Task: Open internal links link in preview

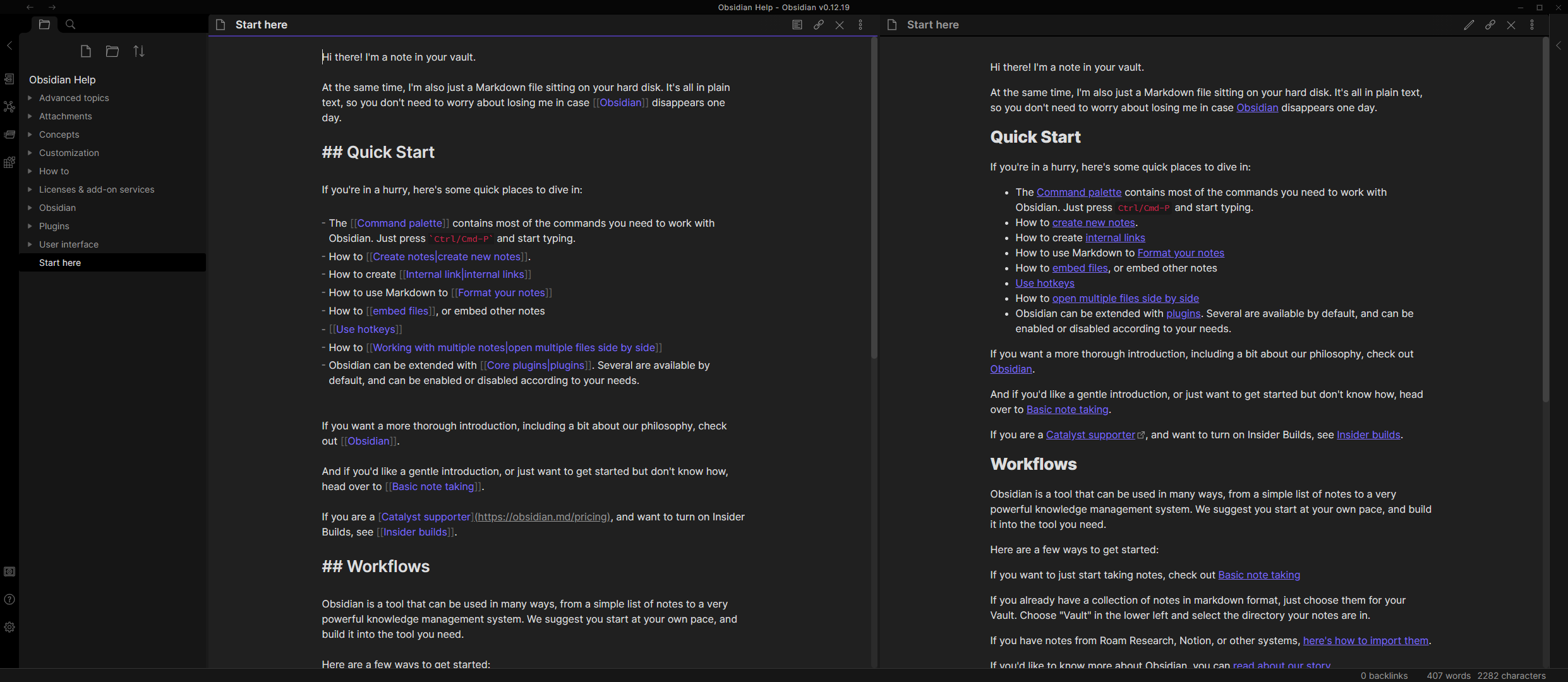Action: pyautogui.click(x=1115, y=237)
